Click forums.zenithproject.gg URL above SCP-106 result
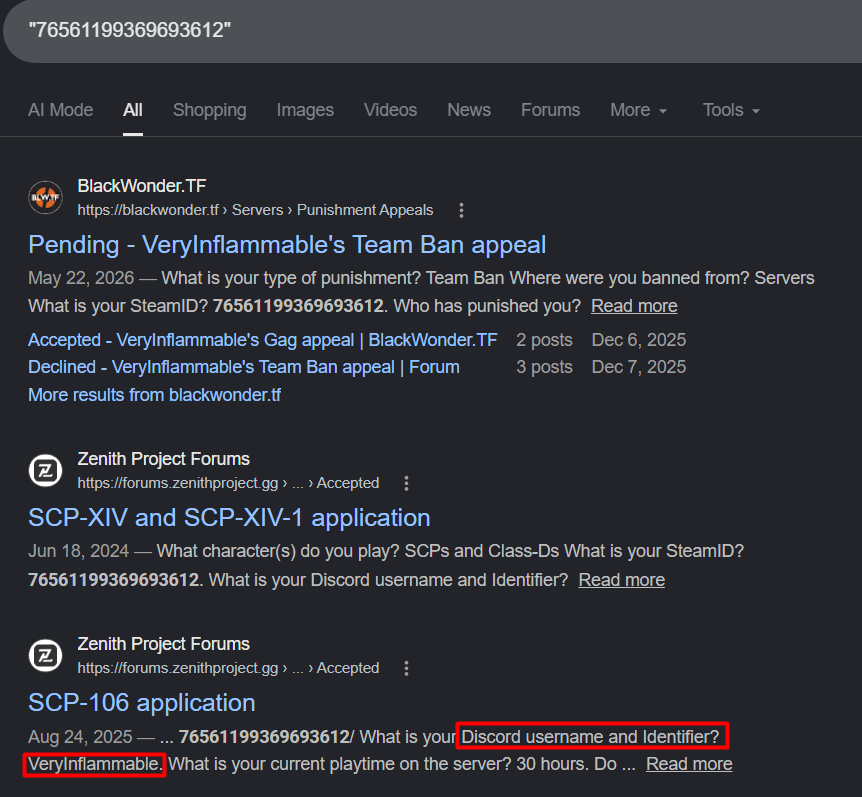The width and height of the screenshot is (862, 797). point(228,668)
